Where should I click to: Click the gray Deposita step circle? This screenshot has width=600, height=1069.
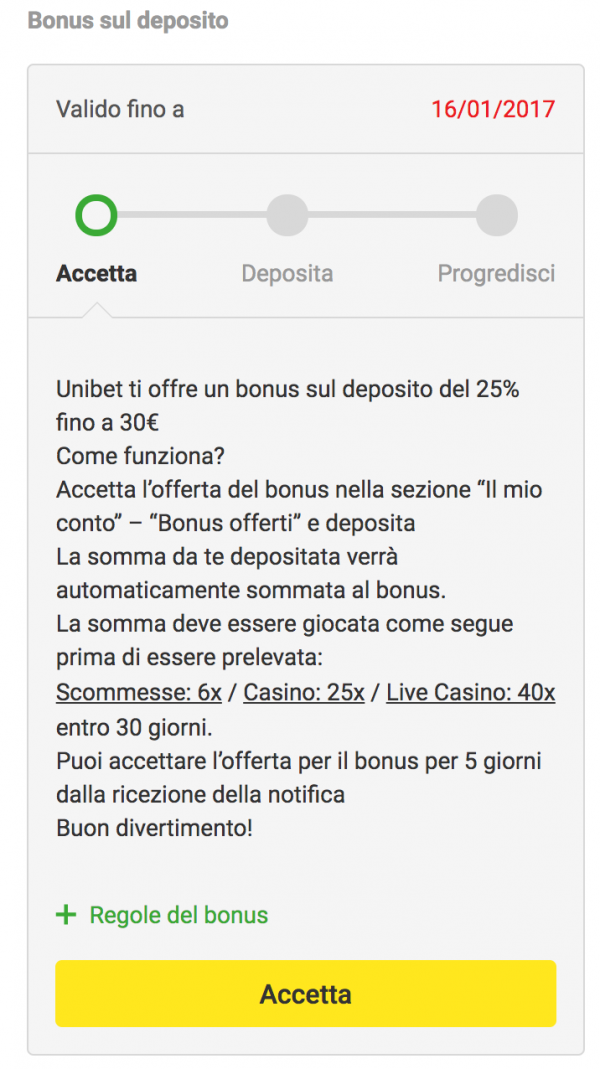[x=287, y=215]
